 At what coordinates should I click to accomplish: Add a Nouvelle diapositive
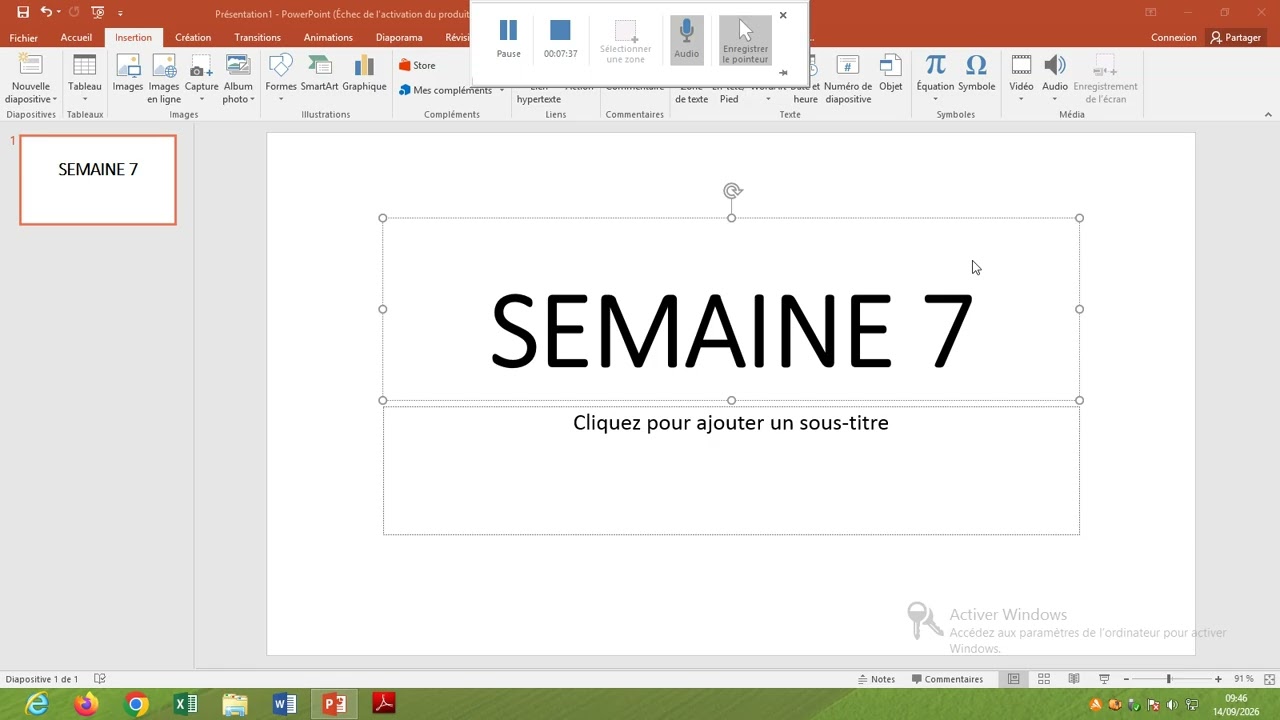(x=31, y=79)
